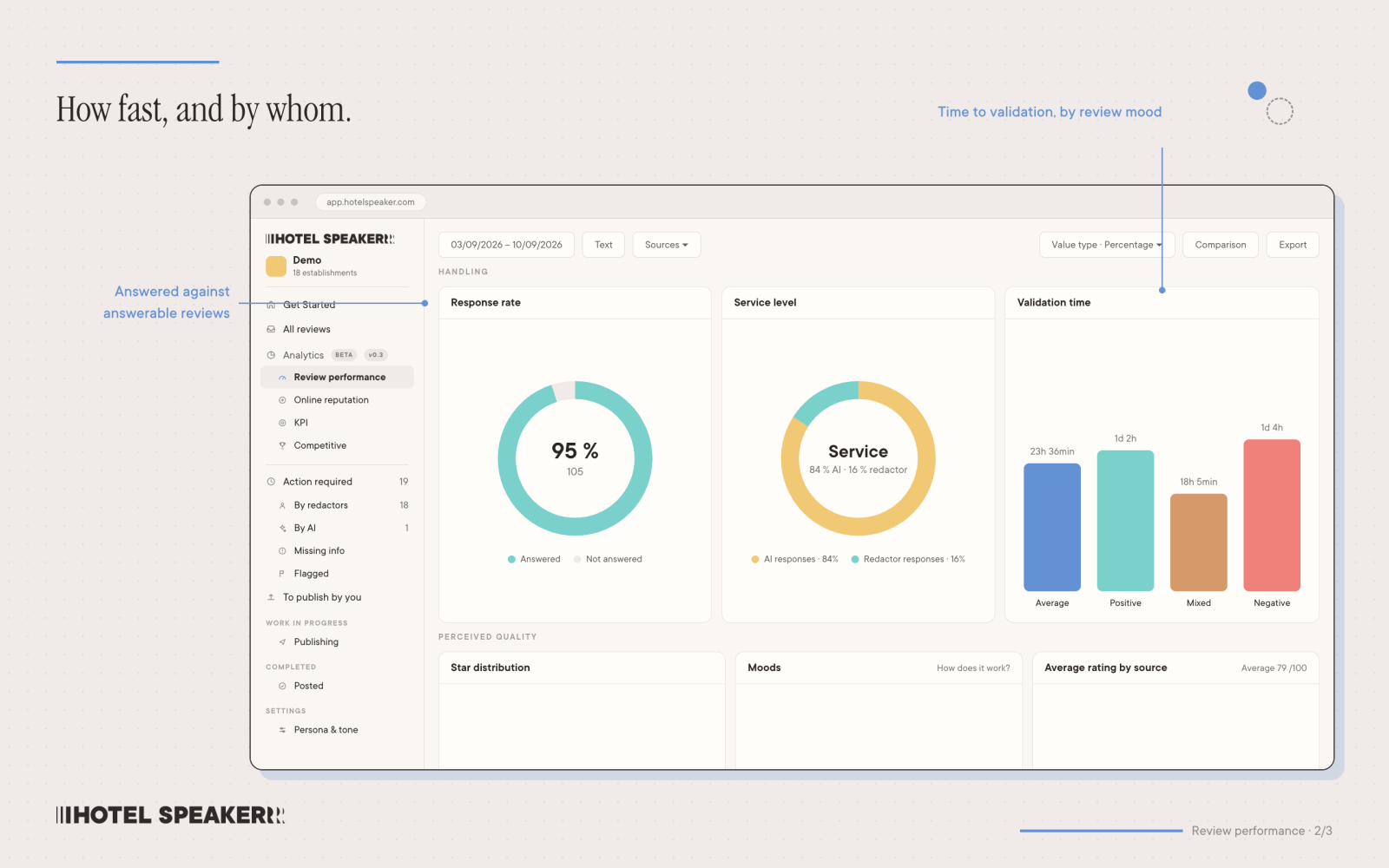Click the By redactors person icon
The height and width of the screenshot is (868, 1389).
(x=282, y=505)
